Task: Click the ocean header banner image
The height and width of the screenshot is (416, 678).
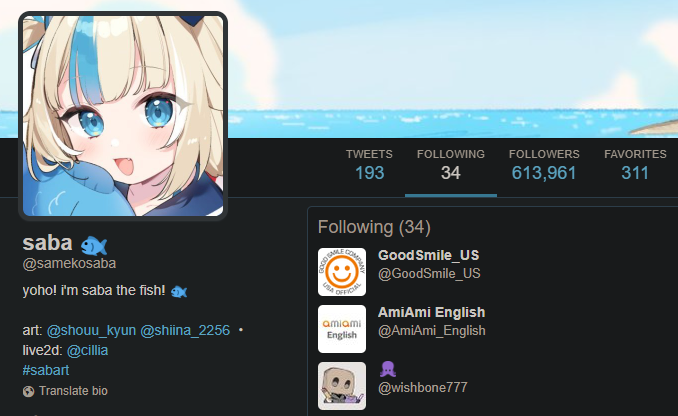Action: (452, 69)
